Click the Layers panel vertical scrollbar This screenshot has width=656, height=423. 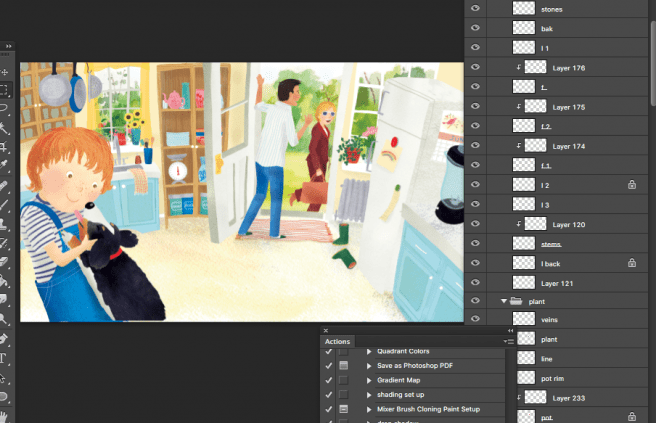652,200
